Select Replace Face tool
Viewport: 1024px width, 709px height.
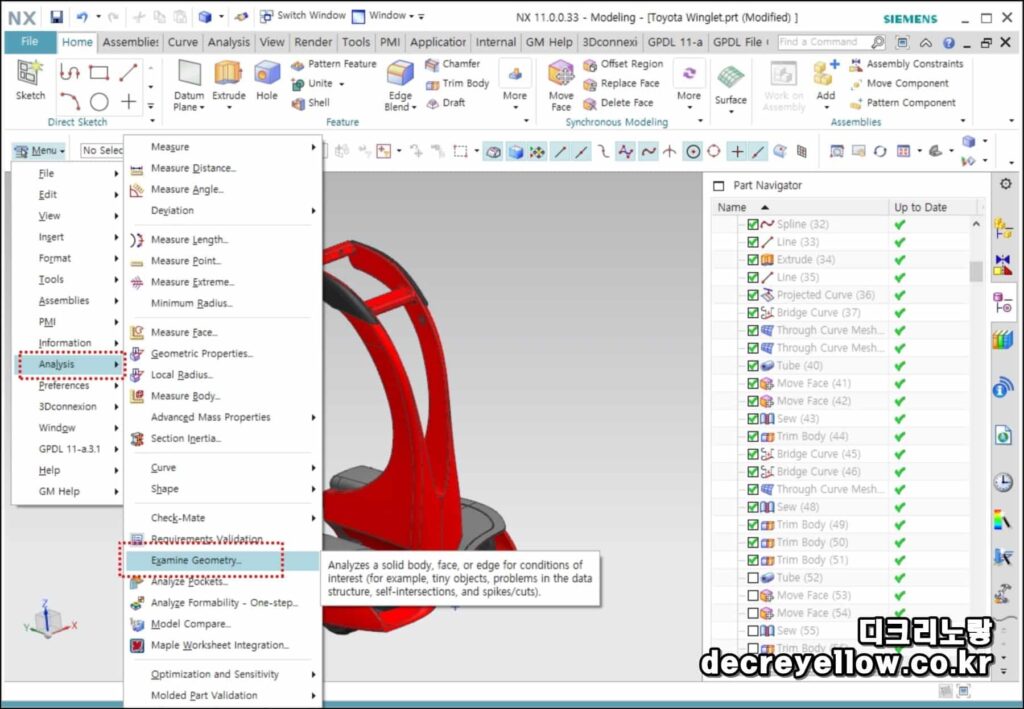point(621,84)
